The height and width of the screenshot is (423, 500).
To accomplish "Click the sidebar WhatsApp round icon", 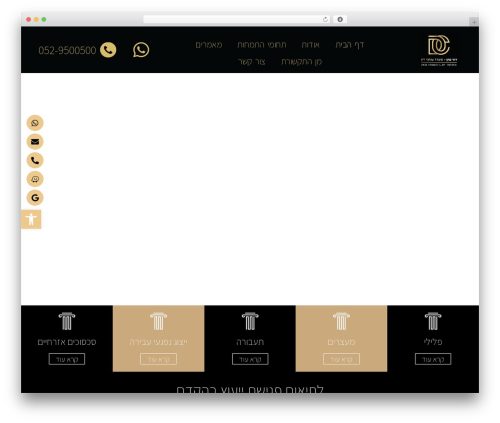I will tap(35, 123).
